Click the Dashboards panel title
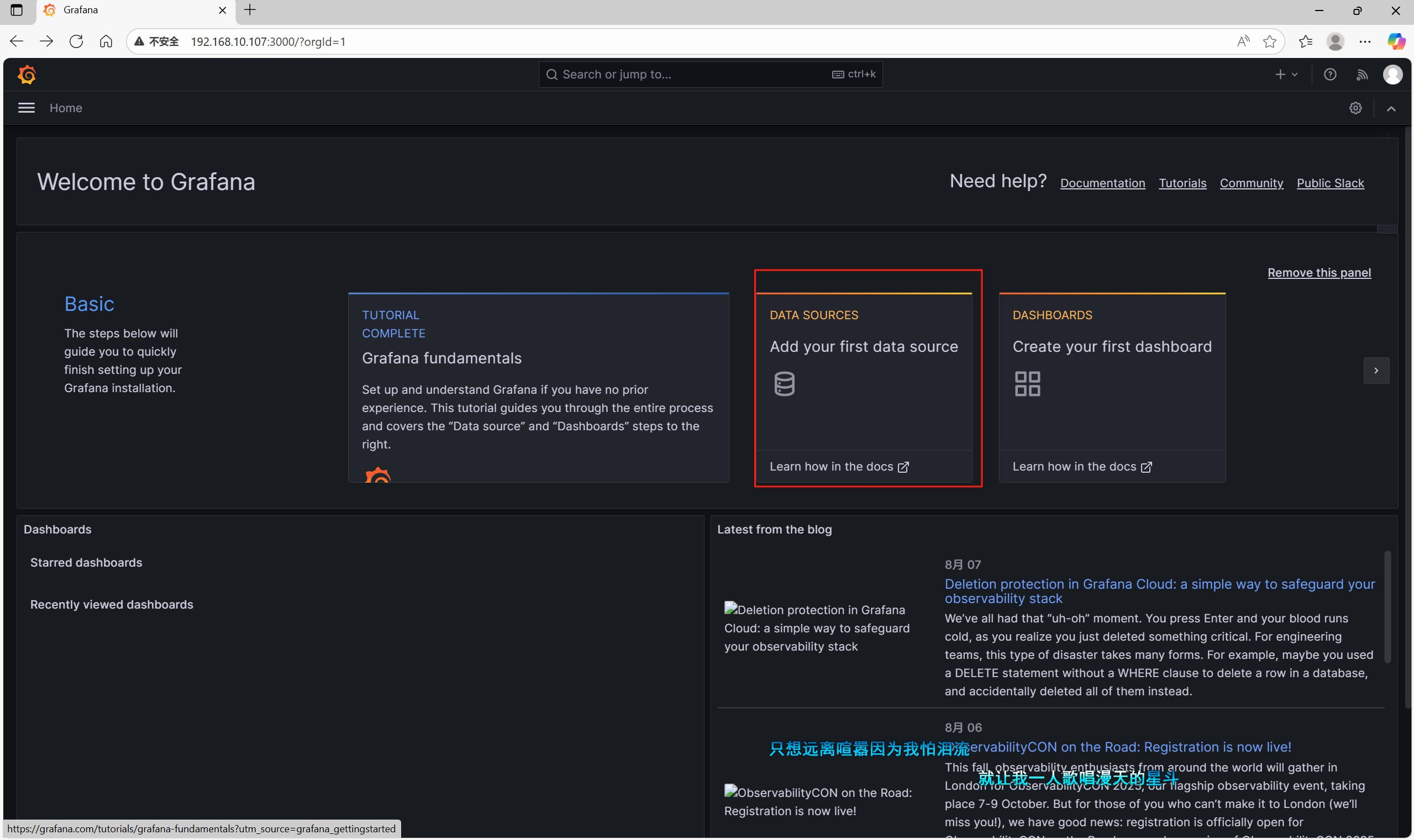This screenshot has height=840, width=1414. (x=57, y=529)
